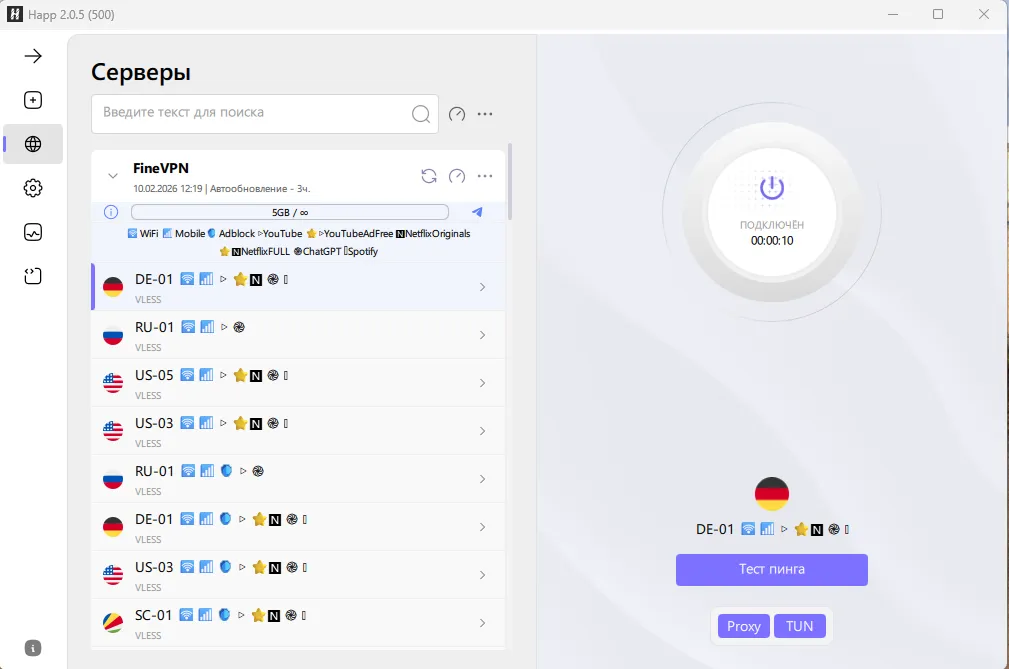Switch to TUN mode
The image size is (1009, 669).
coord(799,626)
